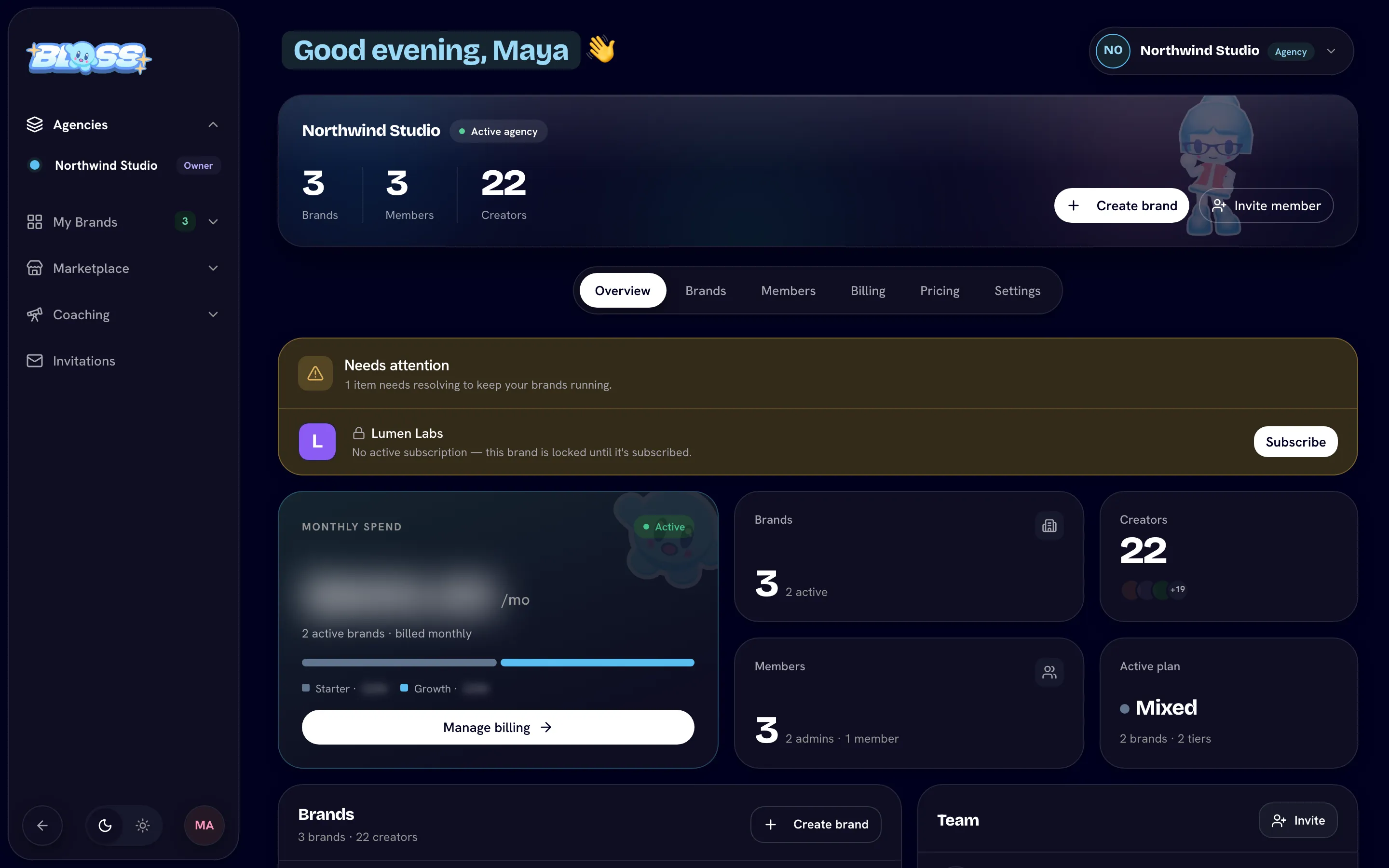Click the NO agency avatar circle
1389x868 pixels.
tap(1113, 51)
